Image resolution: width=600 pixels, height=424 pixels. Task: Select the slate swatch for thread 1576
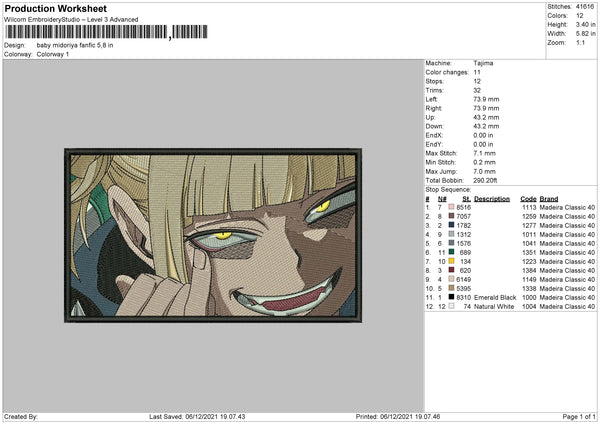tap(451, 243)
